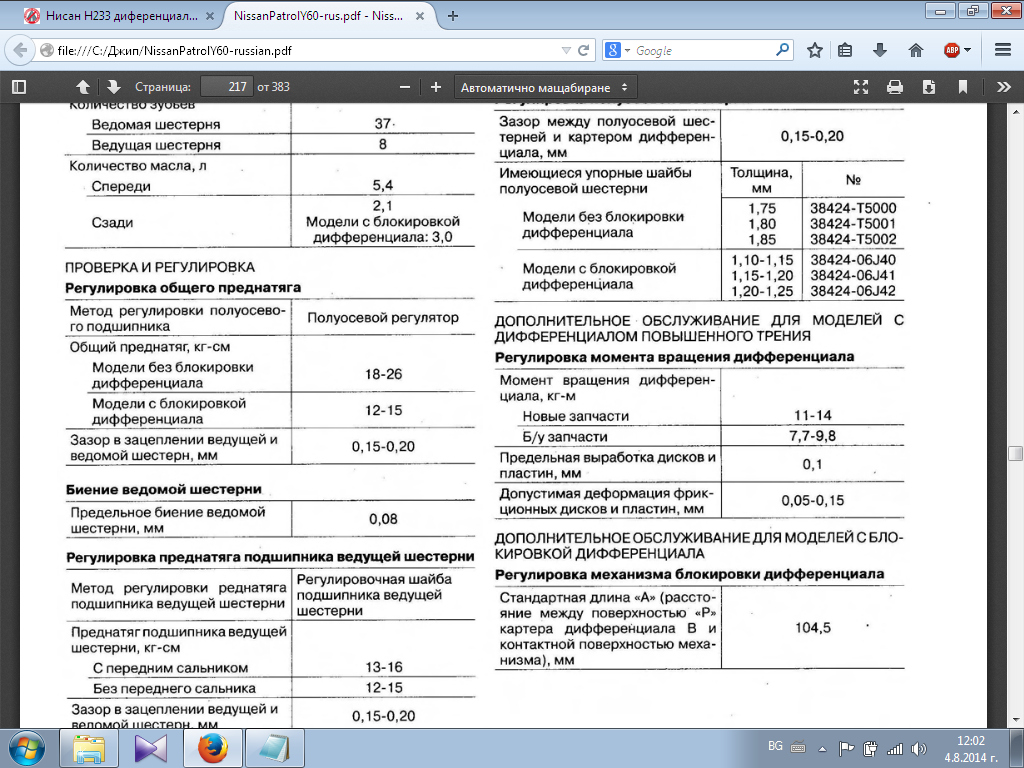Toggle the PDF sidebar panel
The height and width of the screenshot is (768, 1024).
pos(19,87)
